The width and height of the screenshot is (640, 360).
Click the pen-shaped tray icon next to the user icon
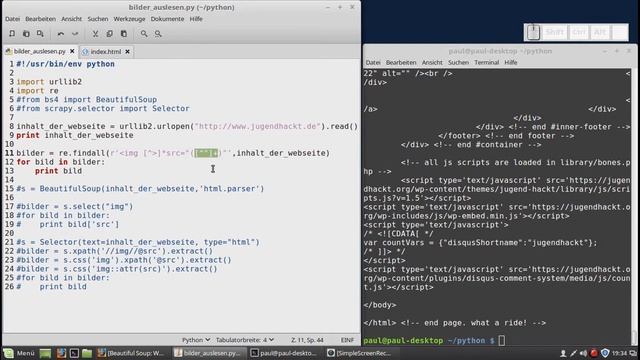573,353
